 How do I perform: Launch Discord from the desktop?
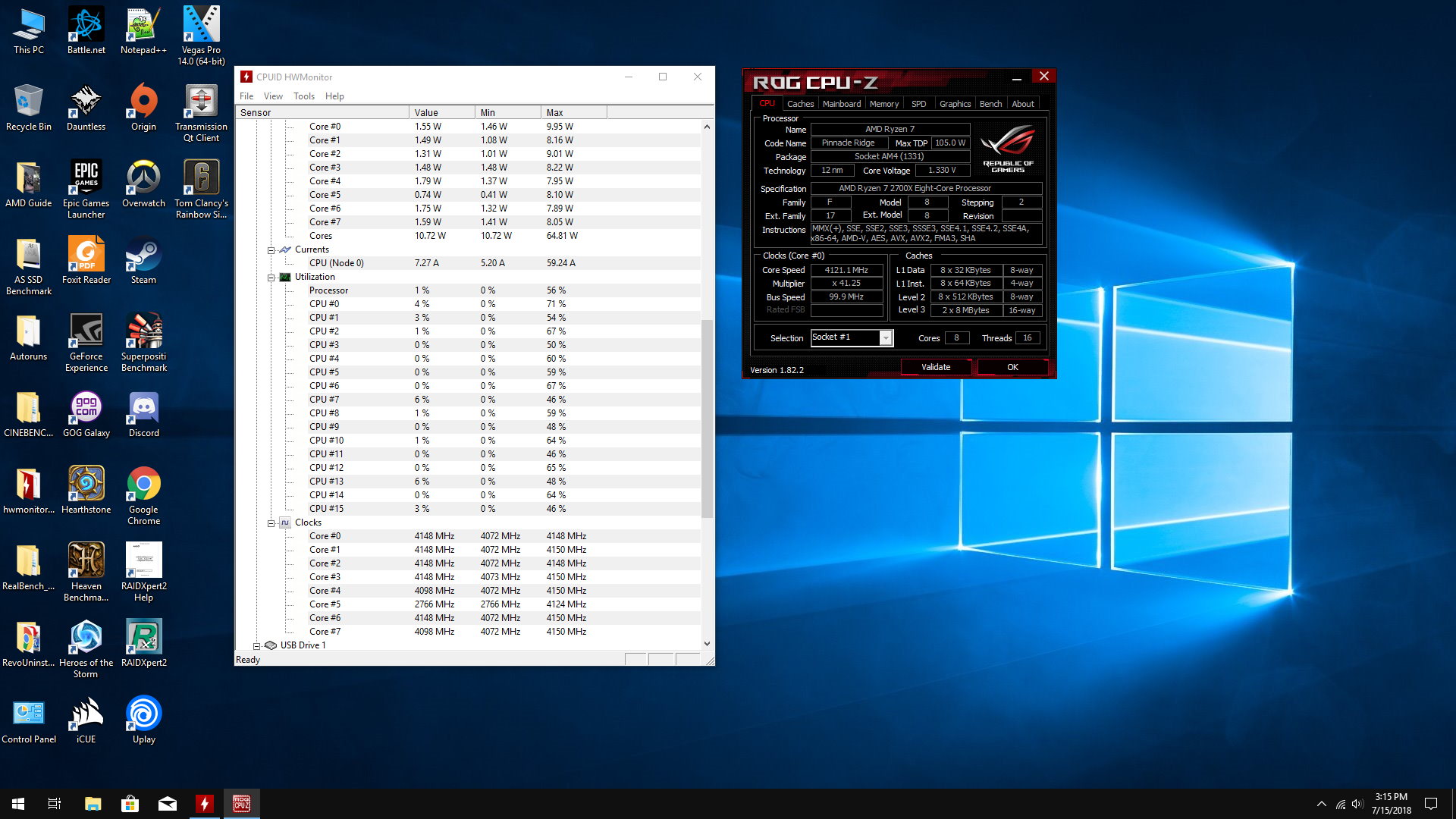143,413
